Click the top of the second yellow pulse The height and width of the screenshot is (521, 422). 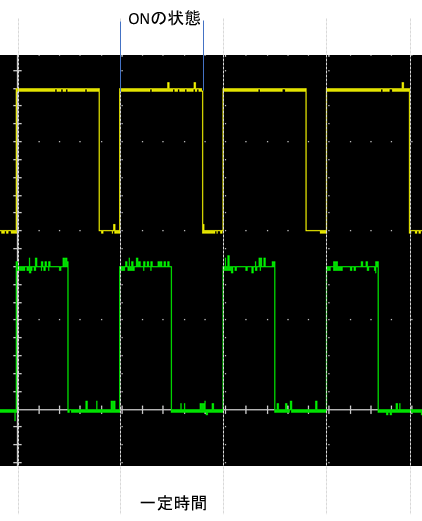coord(161,90)
